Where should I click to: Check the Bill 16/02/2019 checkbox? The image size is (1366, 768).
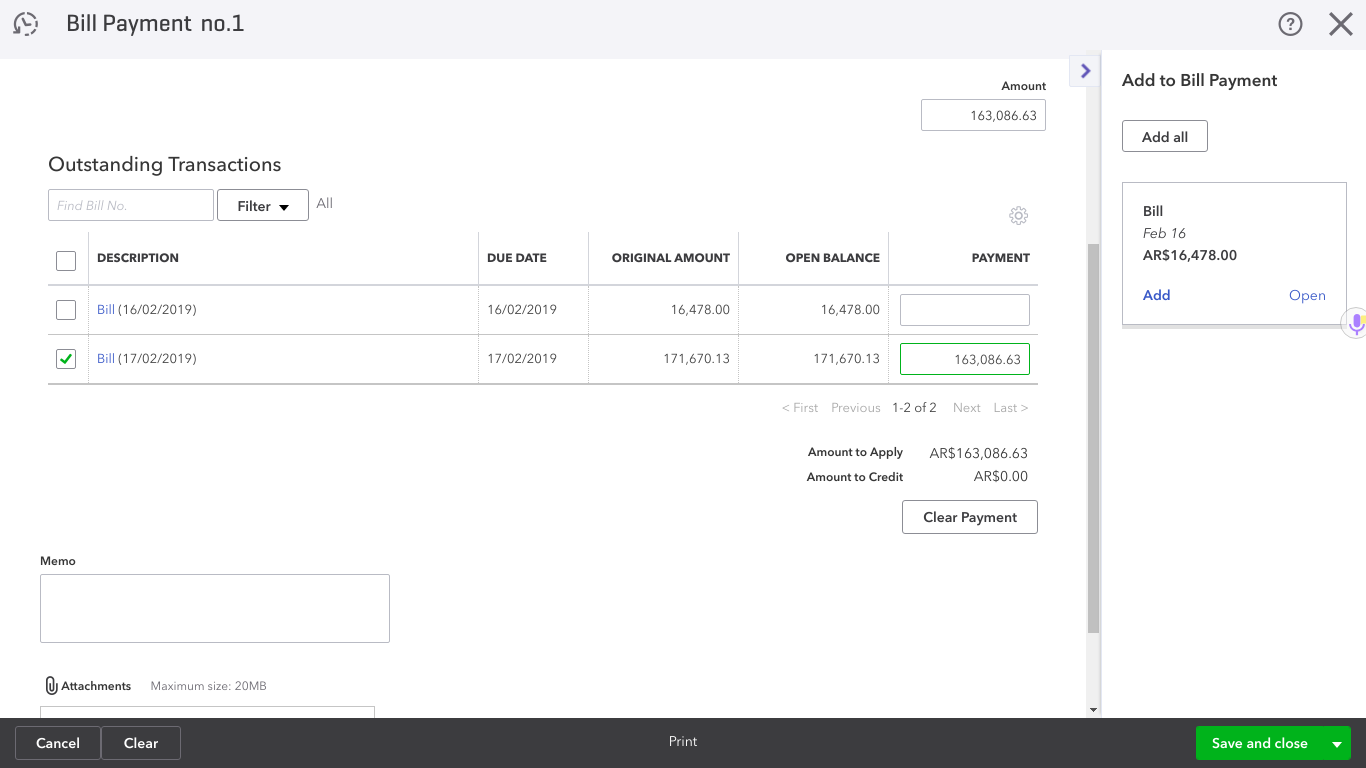click(x=66, y=310)
